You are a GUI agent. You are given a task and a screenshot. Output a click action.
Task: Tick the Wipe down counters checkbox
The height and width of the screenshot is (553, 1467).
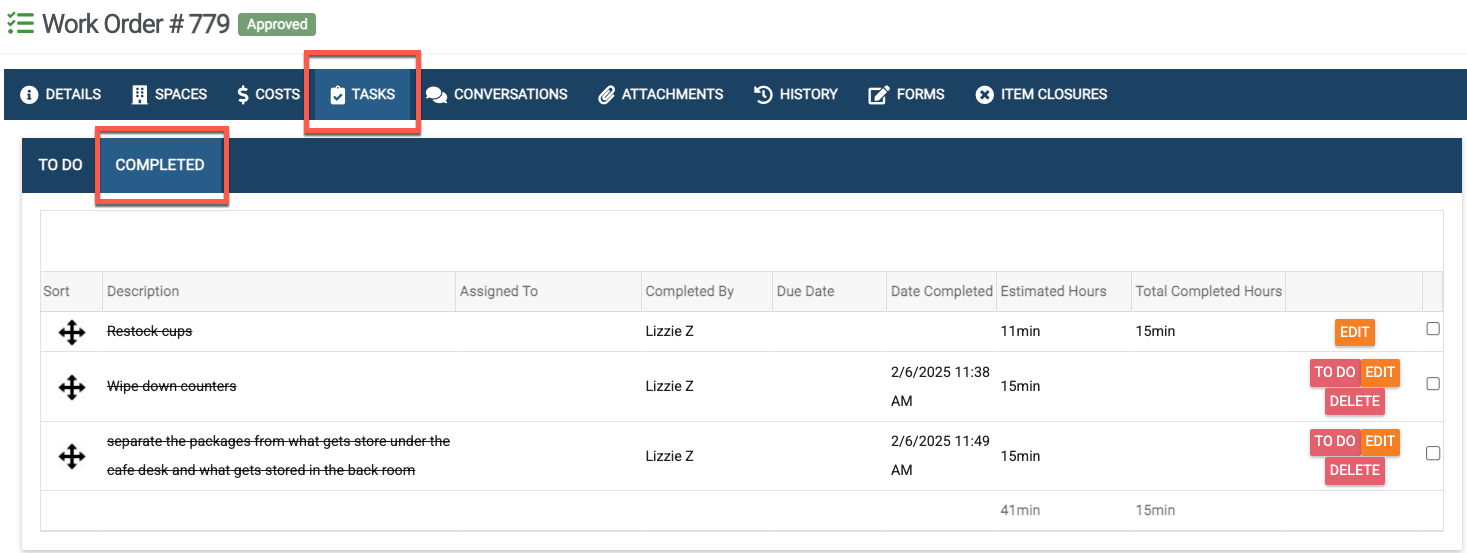point(1433,384)
